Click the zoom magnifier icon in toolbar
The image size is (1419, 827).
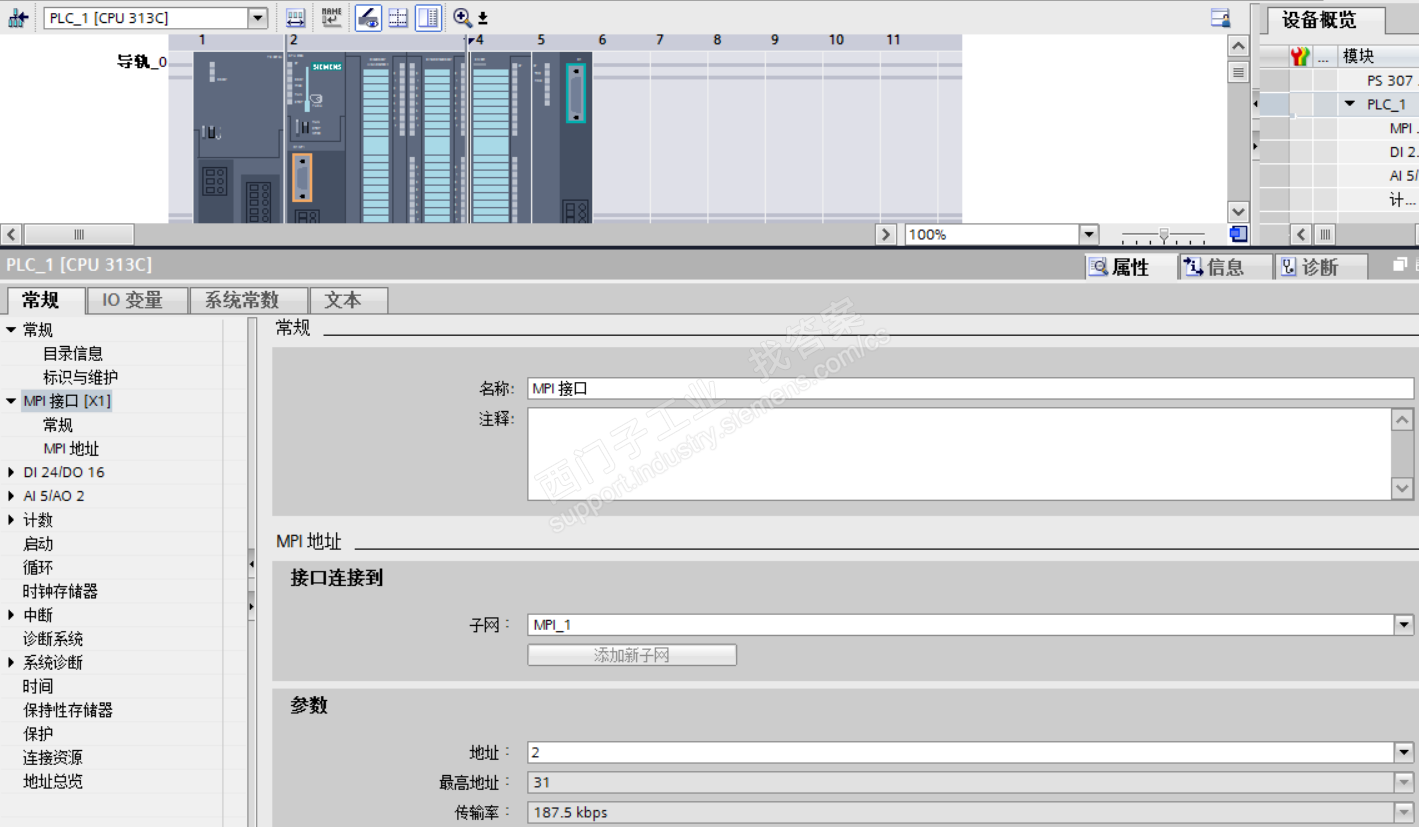click(462, 18)
